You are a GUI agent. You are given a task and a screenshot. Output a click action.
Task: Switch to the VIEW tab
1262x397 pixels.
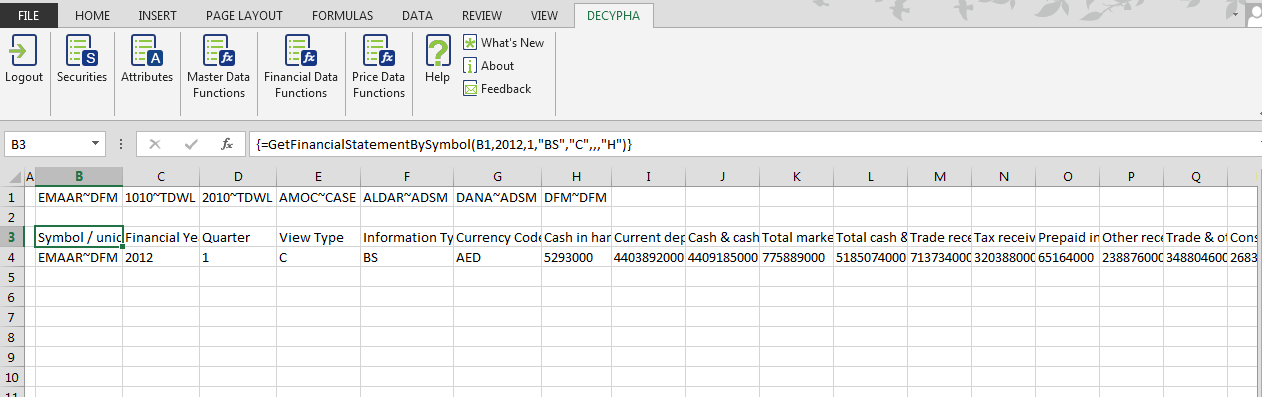click(545, 15)
